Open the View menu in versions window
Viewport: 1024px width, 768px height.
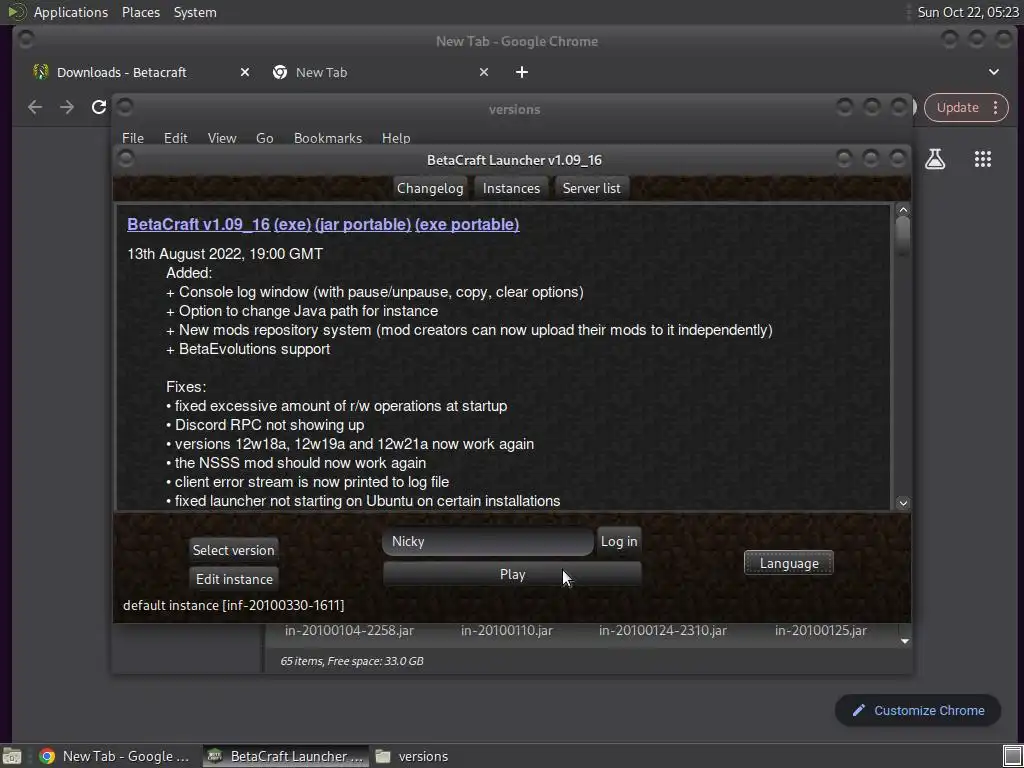pos(222,138)
